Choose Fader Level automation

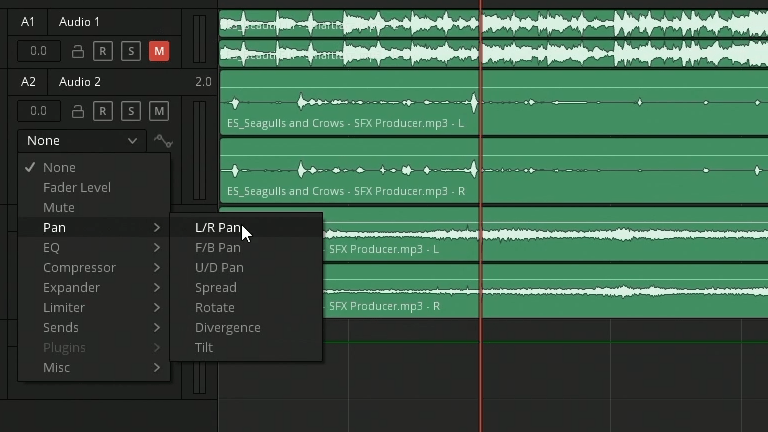tap(94, 188)
